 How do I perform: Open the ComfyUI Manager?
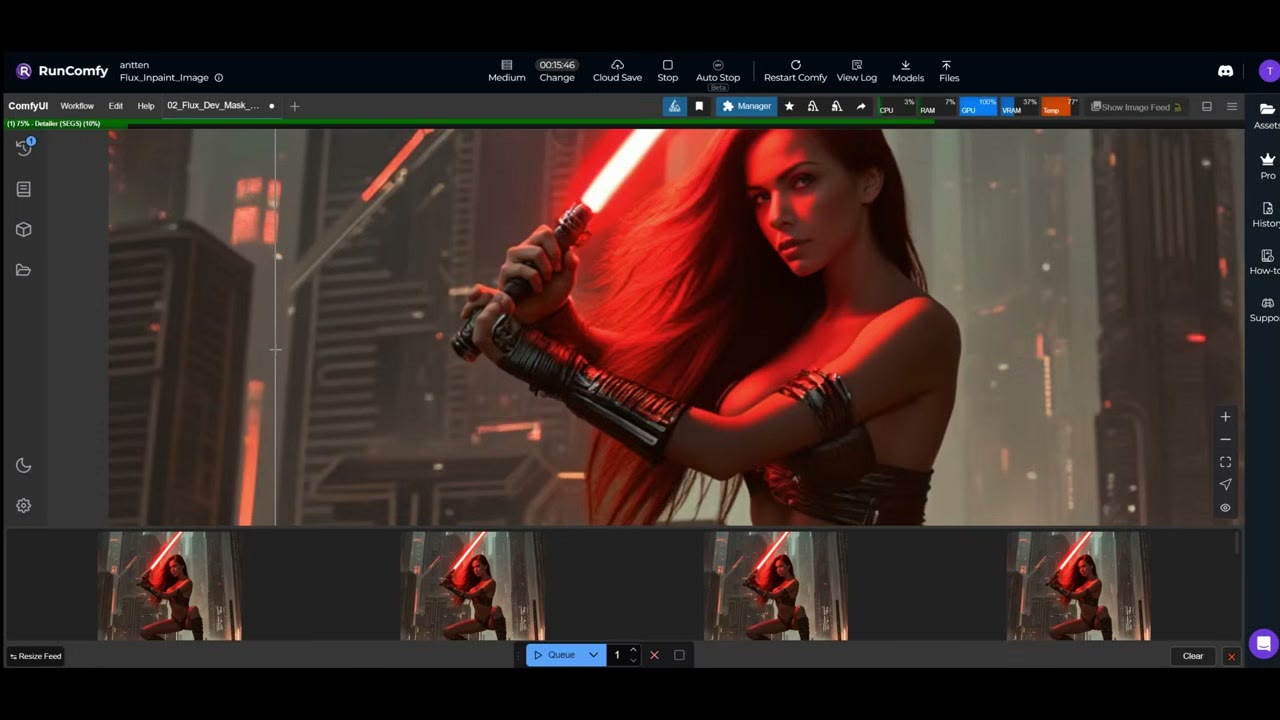point(746,106)
